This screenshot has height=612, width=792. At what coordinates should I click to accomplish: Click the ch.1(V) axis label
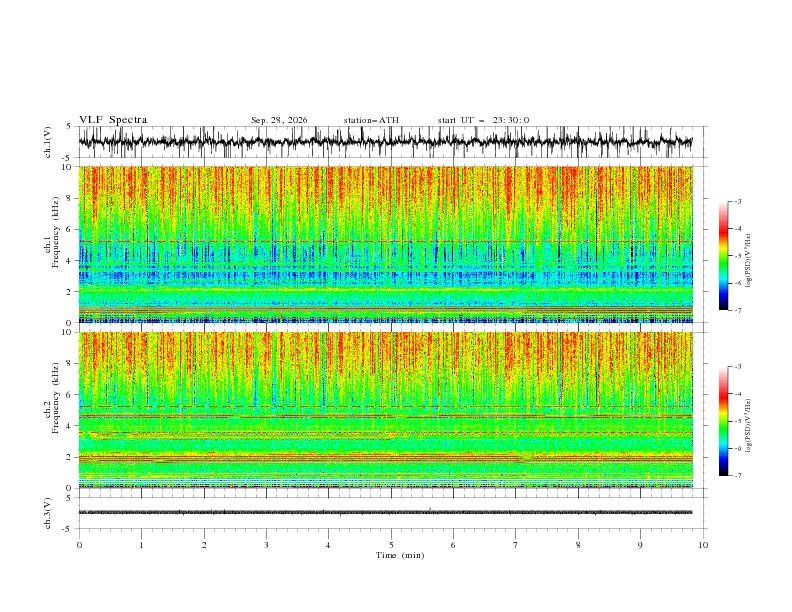48,142
